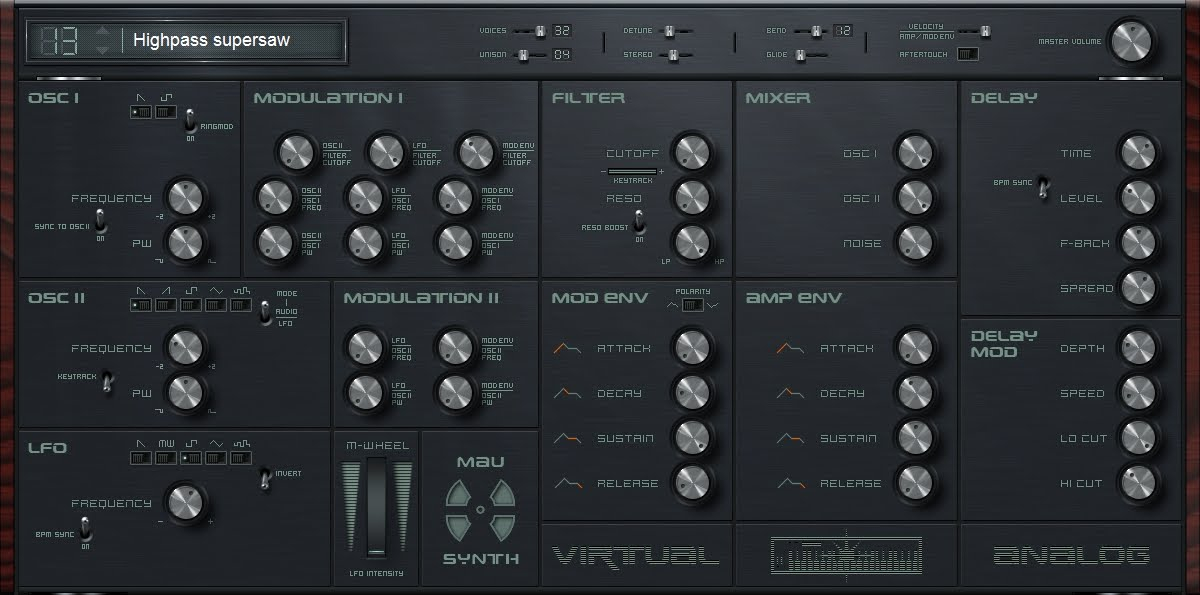The image size is (1200, 595).
Task: Toggle the OSC II Keytrack switch
Action: tap(108, 383)
